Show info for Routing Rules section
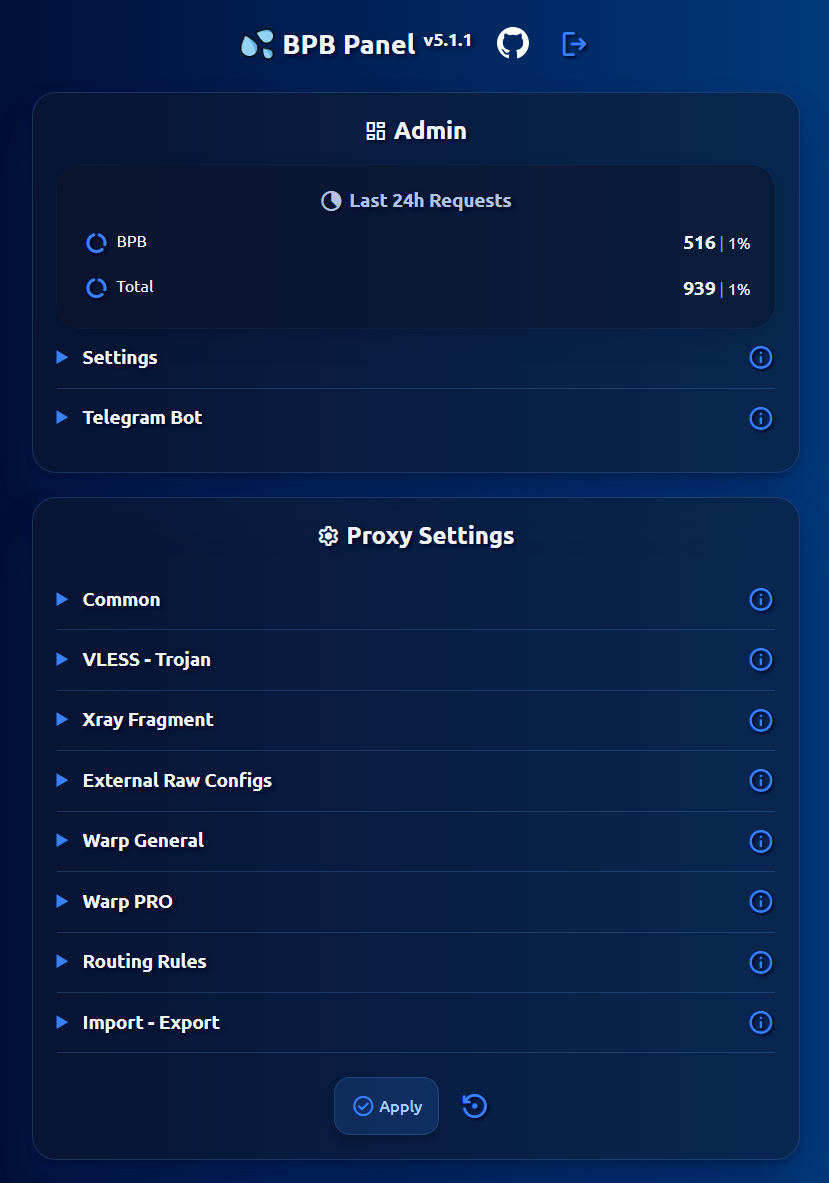Image resolution: width=829 pixels, height=1183 pixels. (x=760, y=962)
